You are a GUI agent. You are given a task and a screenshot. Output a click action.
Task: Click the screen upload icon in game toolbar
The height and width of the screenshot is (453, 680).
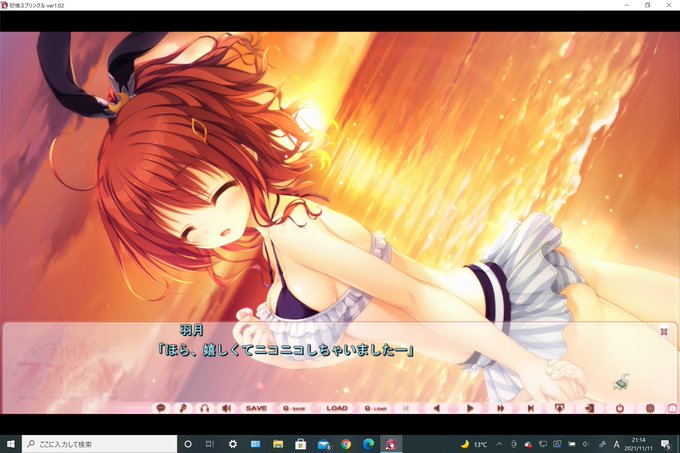[x=559, y=408]
